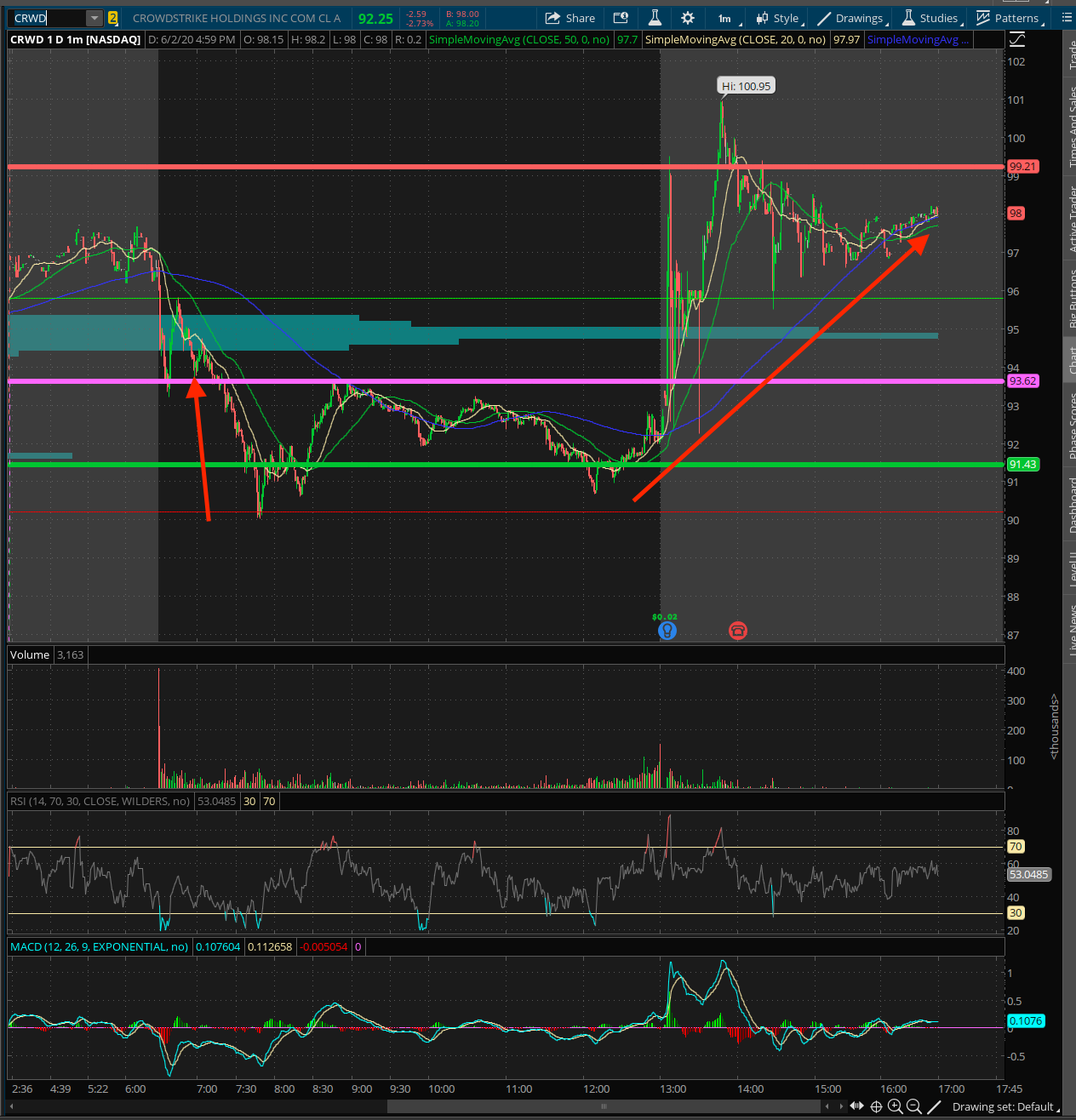Click the drawing tool line icon
The image size is (1076, 1120).
point(934,1106)
